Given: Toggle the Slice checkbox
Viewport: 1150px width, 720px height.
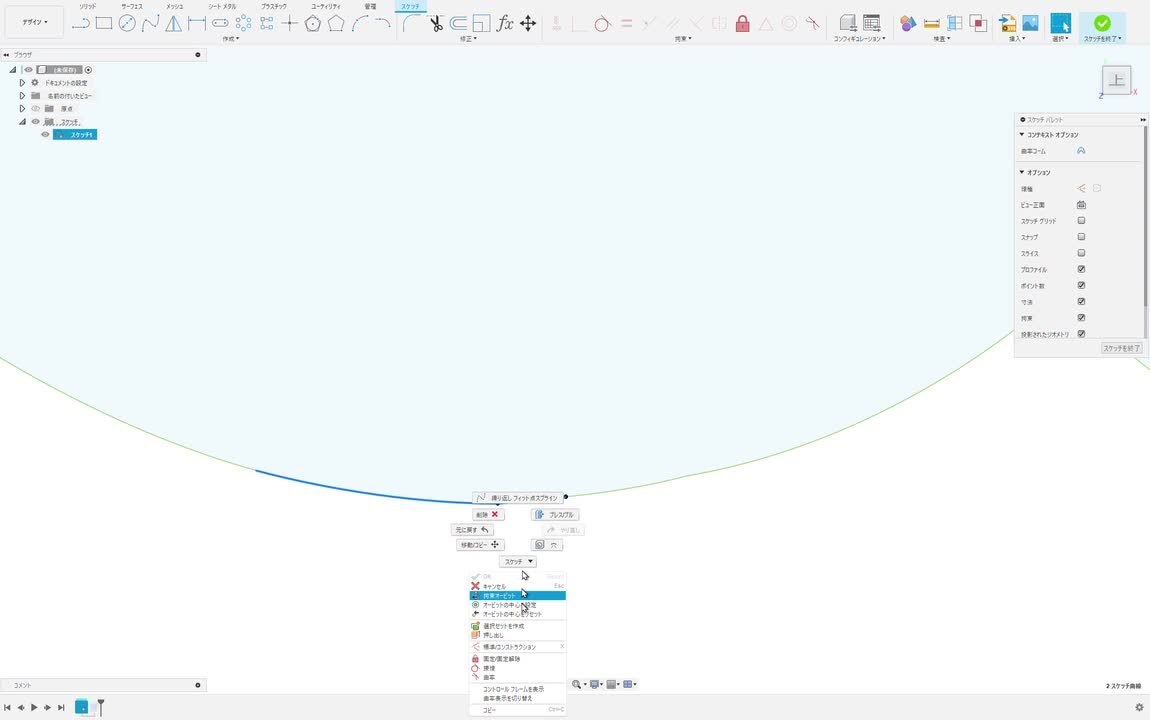Looking at the screenshot, I should pos(1081,253).
